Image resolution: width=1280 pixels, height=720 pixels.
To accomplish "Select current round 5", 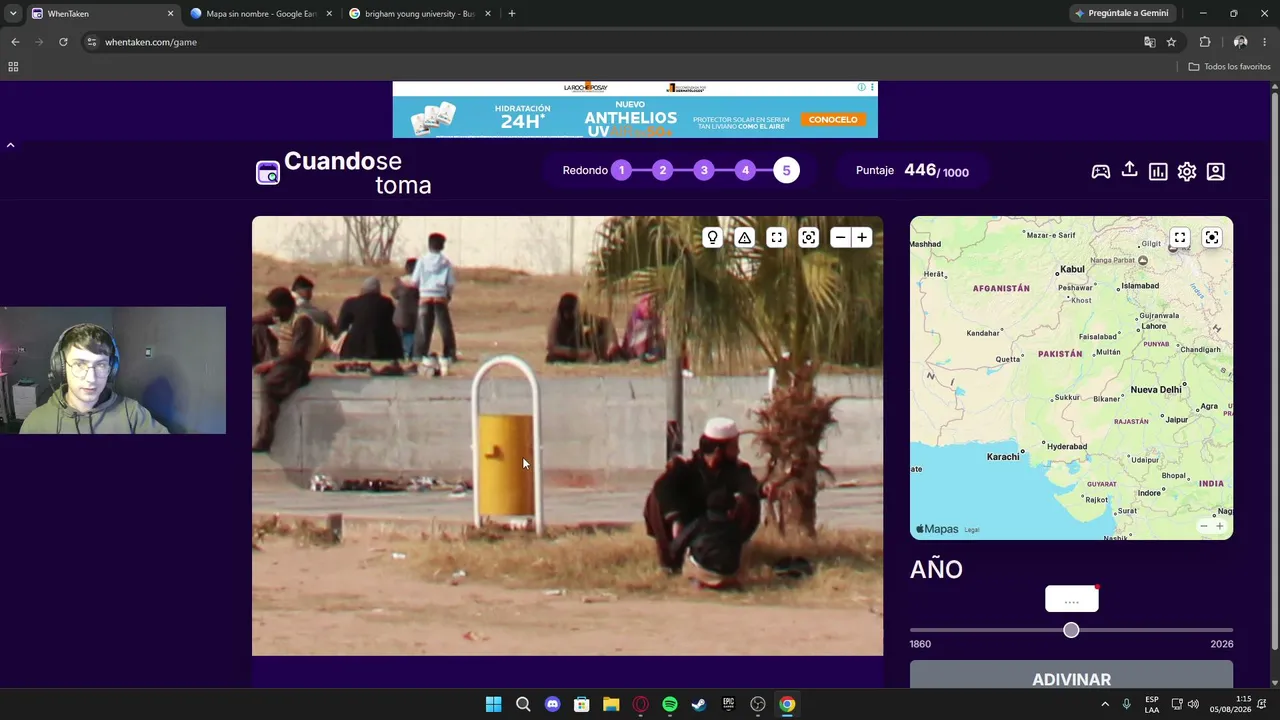I will tap(786, 170).
